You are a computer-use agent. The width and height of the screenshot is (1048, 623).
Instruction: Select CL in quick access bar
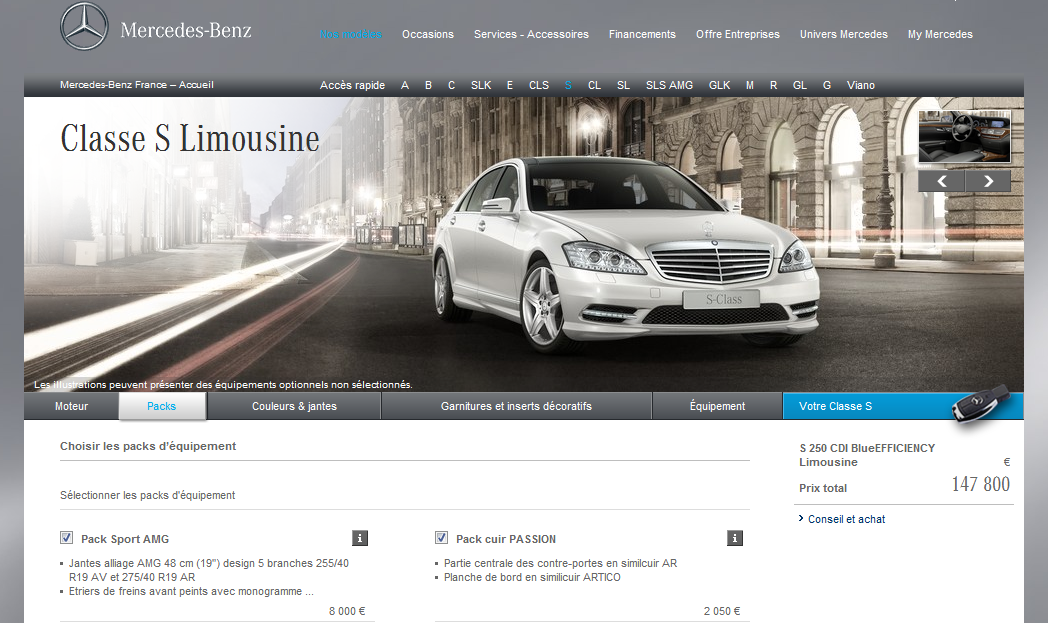coord(594,86)
